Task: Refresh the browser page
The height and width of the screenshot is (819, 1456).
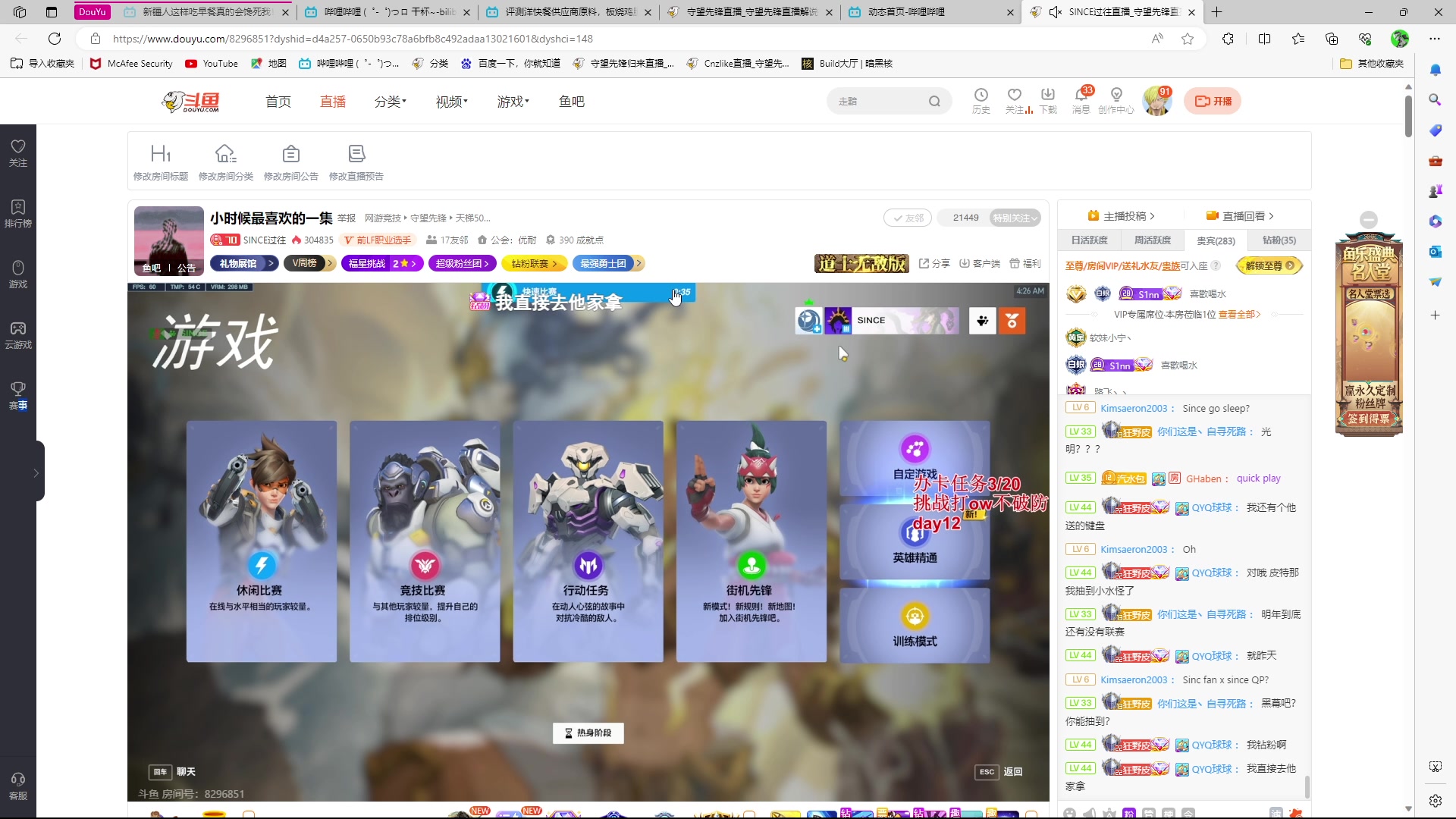Action: point(55,39)
